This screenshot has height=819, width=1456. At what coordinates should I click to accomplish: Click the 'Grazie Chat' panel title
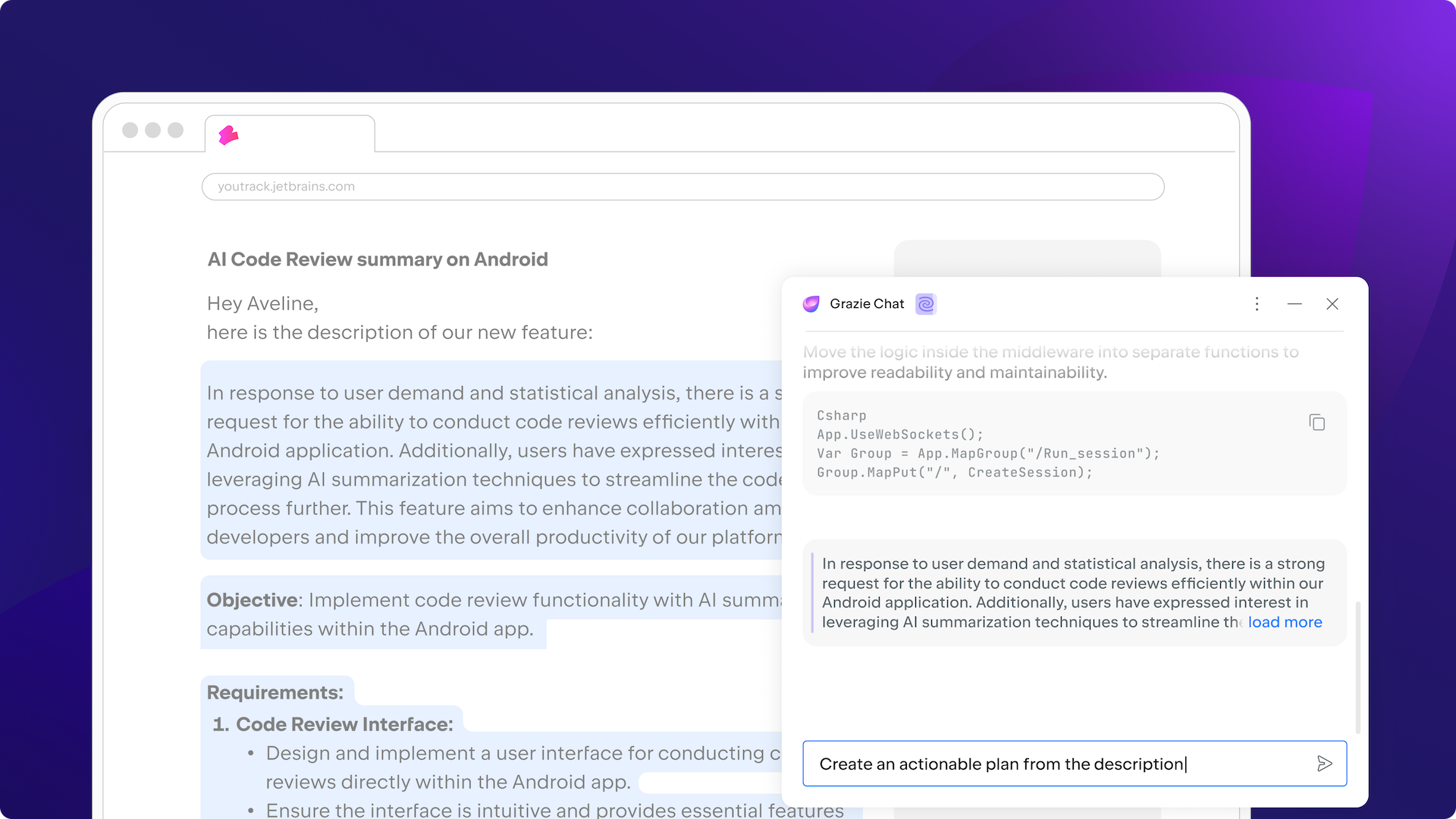(867, 304)
